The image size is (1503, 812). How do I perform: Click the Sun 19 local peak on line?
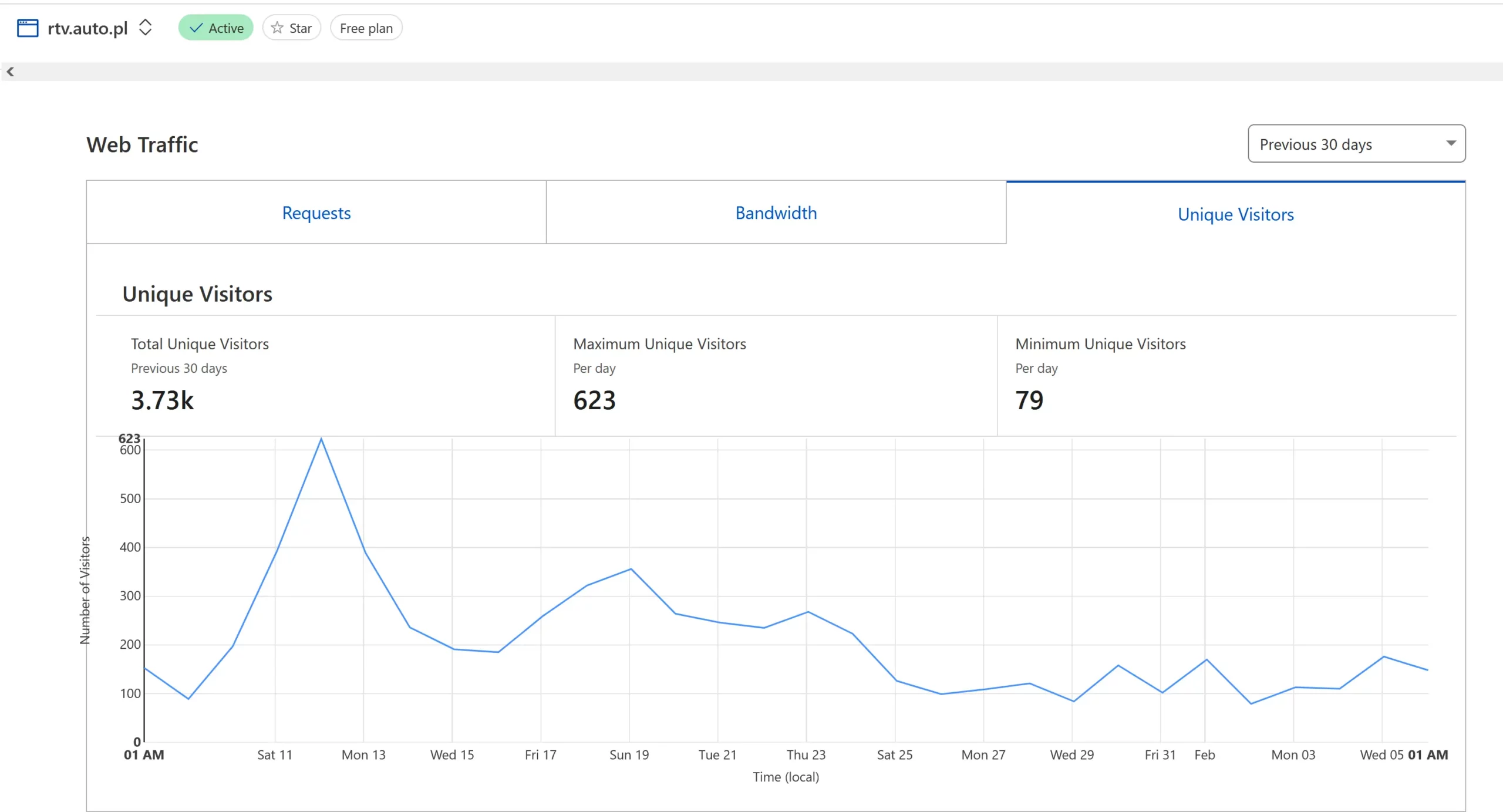tap(631, 568)
